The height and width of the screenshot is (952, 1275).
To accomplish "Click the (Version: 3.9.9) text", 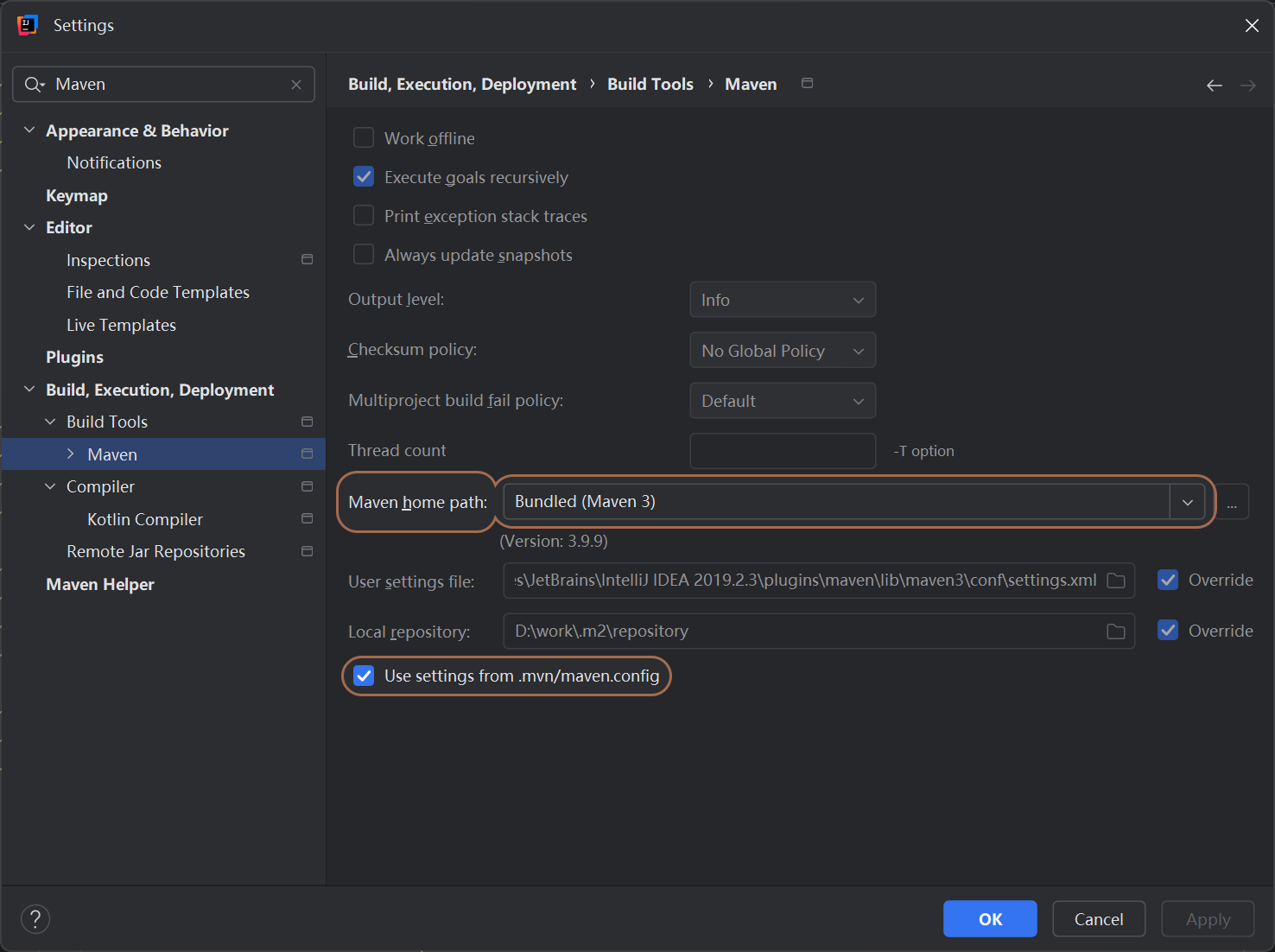I will pyautogui.click(x=554, y=542).
